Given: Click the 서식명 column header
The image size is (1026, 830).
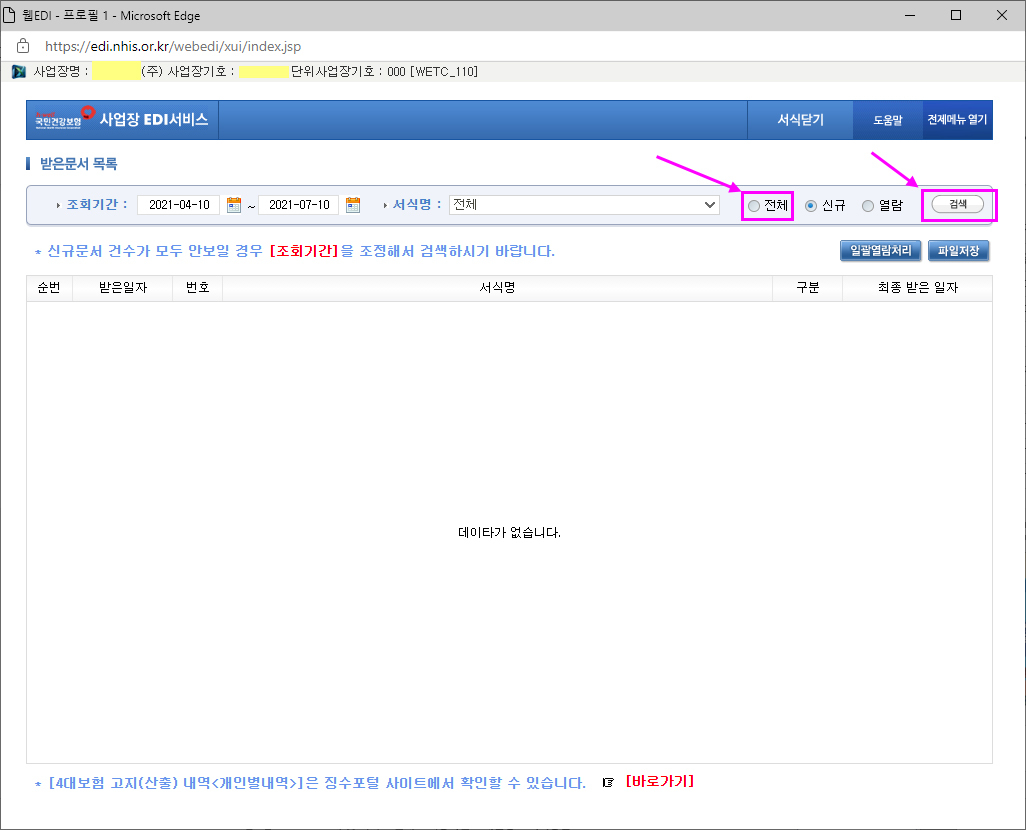Looking at the screenshot, I should point(497,288).
